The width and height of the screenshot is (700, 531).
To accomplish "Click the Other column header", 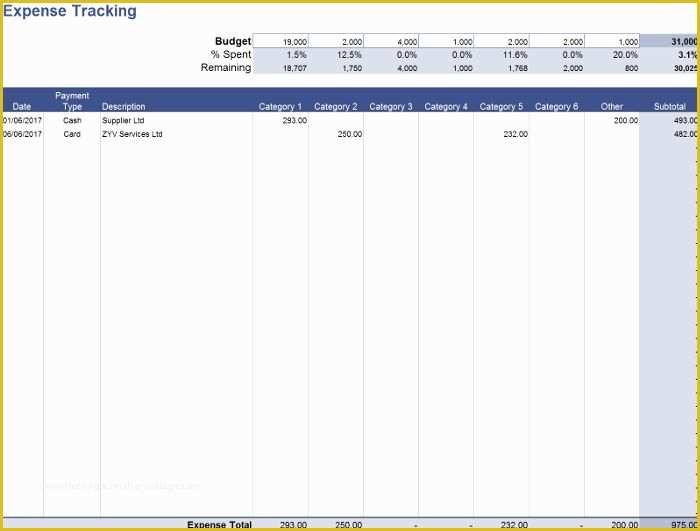I will 612,106.
